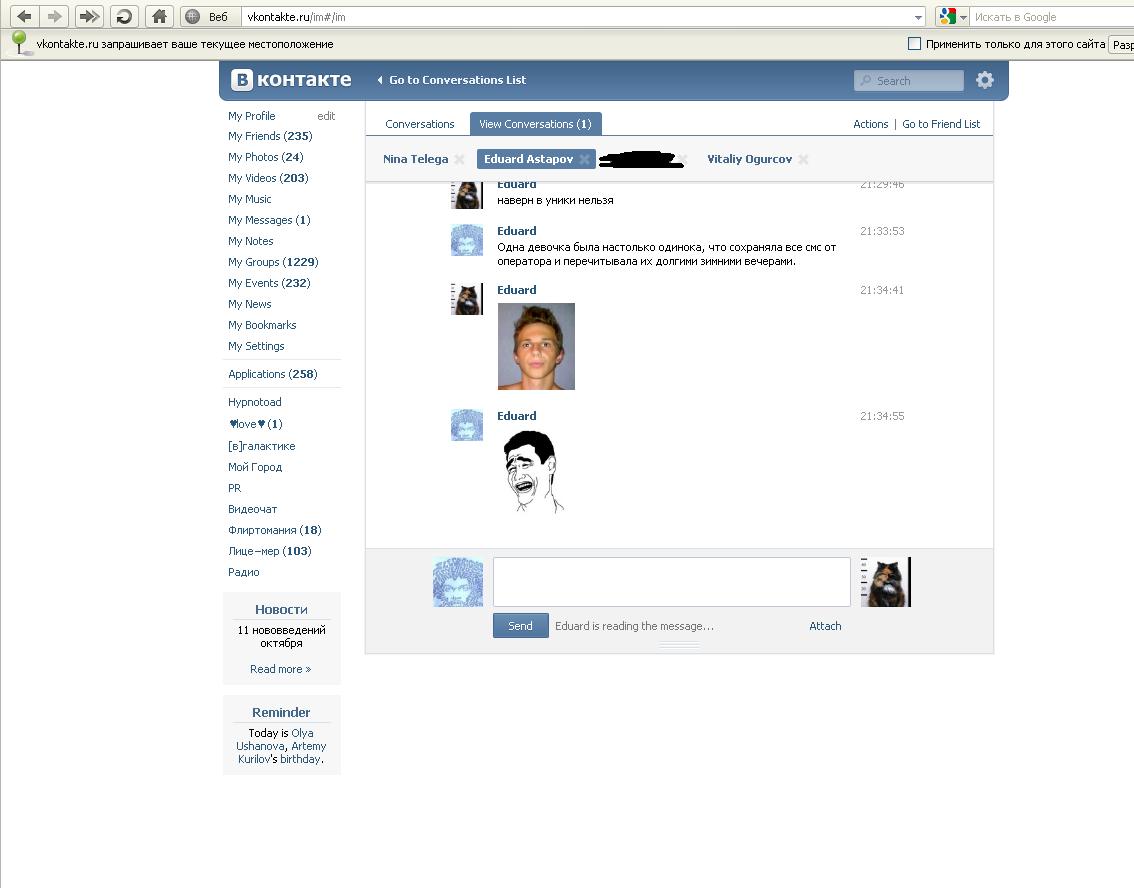The height and width of the screenshot is (888, 1134).
Task: Reload the page with the refresh icon
Action: 124,16
